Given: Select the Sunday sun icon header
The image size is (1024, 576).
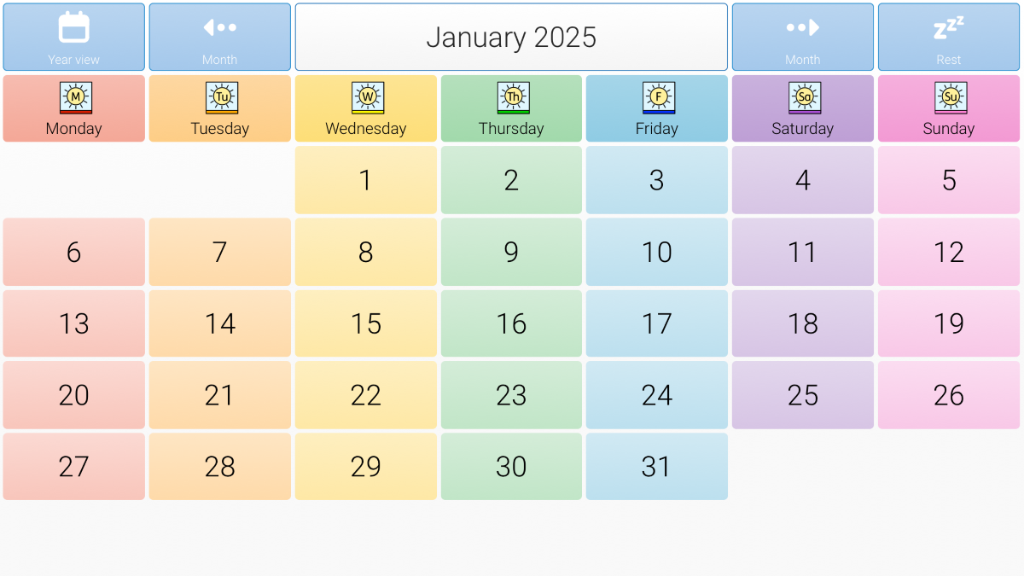Looking at the screenshot, I should 950,98.
